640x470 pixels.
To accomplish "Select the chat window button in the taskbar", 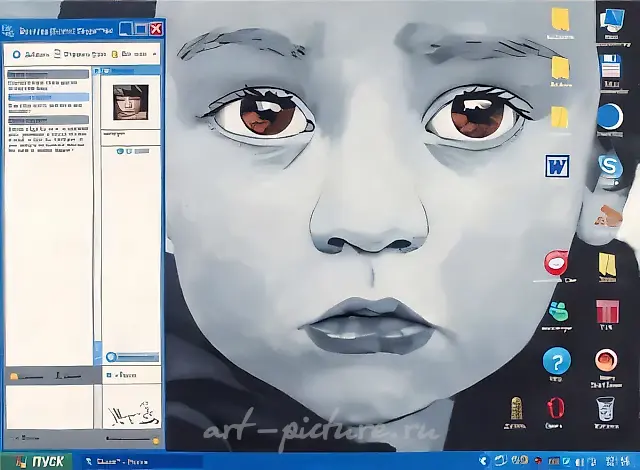I will tap(141, 462).
